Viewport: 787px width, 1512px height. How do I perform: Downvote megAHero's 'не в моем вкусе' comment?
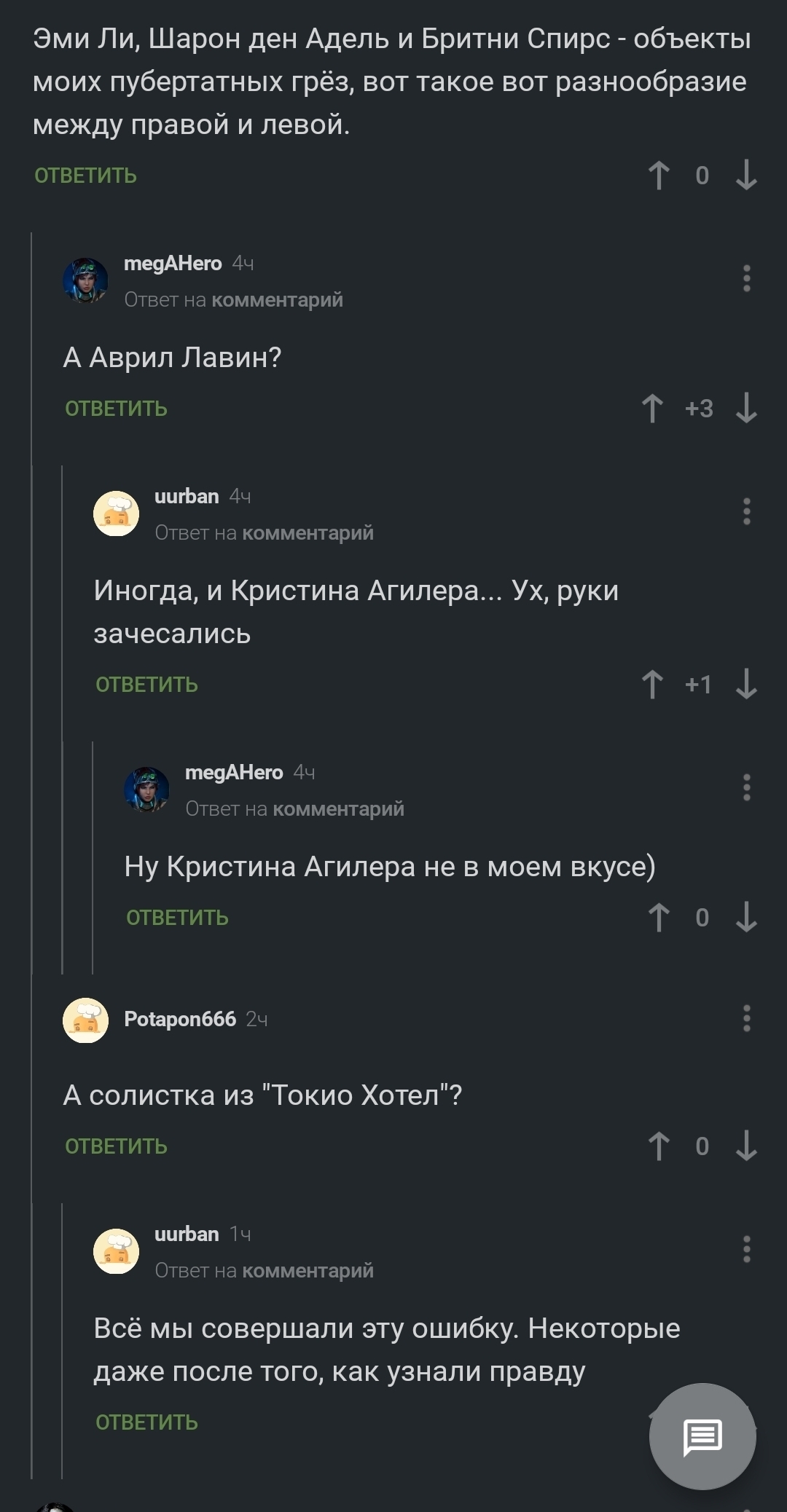tap(746, 918)
